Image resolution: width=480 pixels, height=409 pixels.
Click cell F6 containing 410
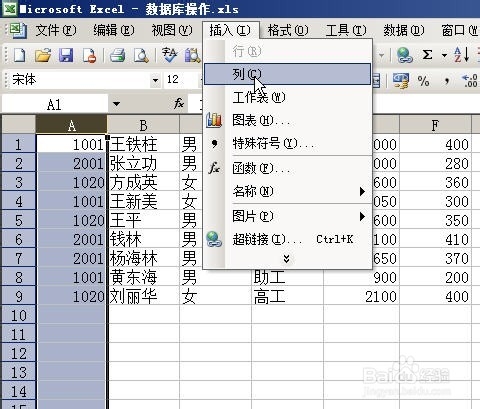pos(435,239)
